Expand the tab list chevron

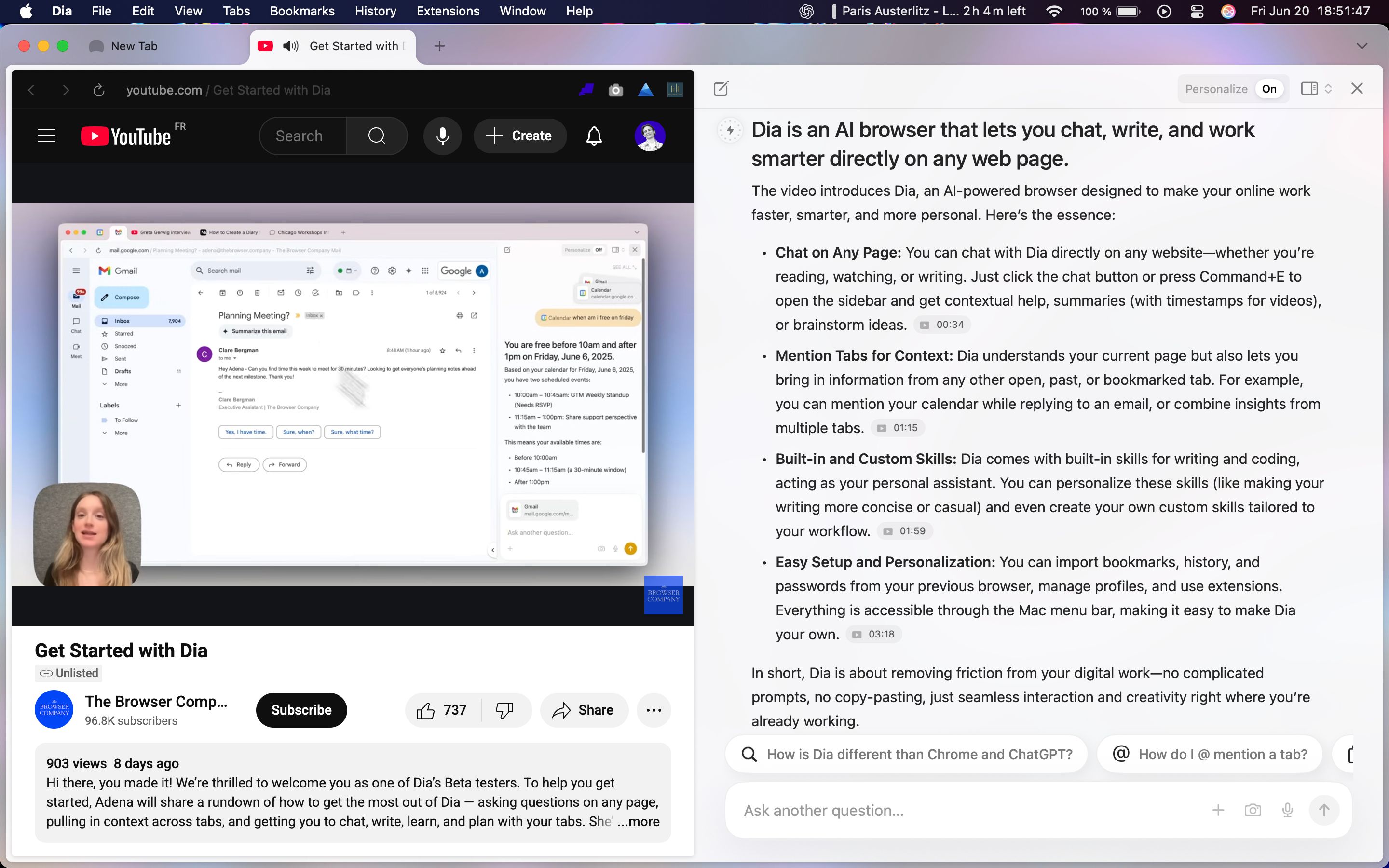(1362, 46)
